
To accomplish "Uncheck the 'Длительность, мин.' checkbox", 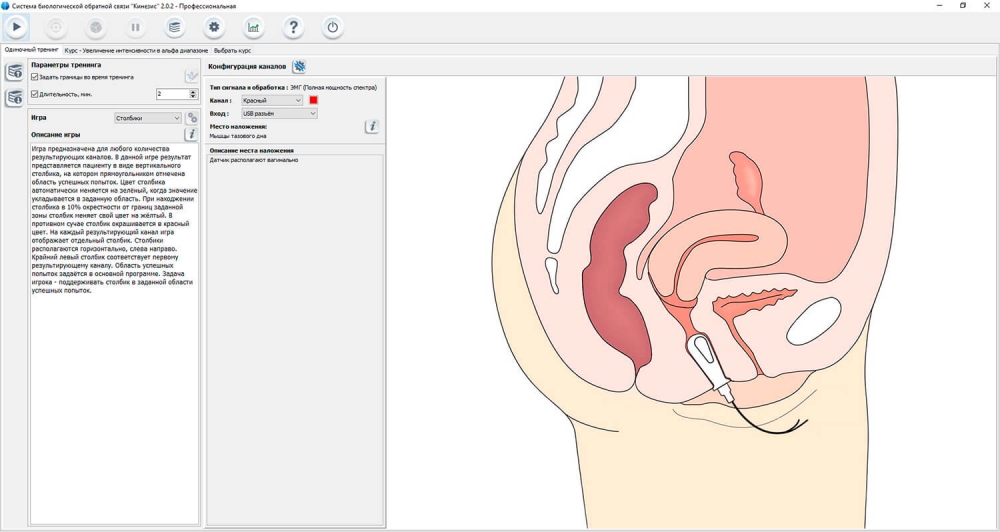I will coord(35,94).
